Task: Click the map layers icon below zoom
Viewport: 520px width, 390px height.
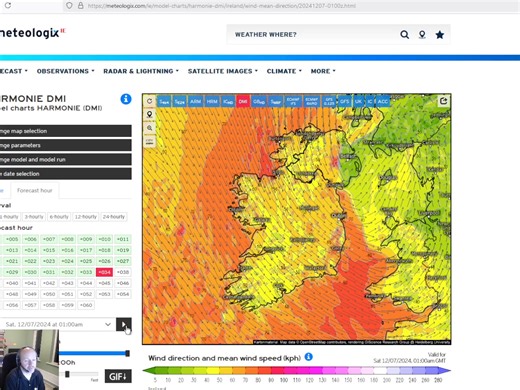Action: (150, 141)
